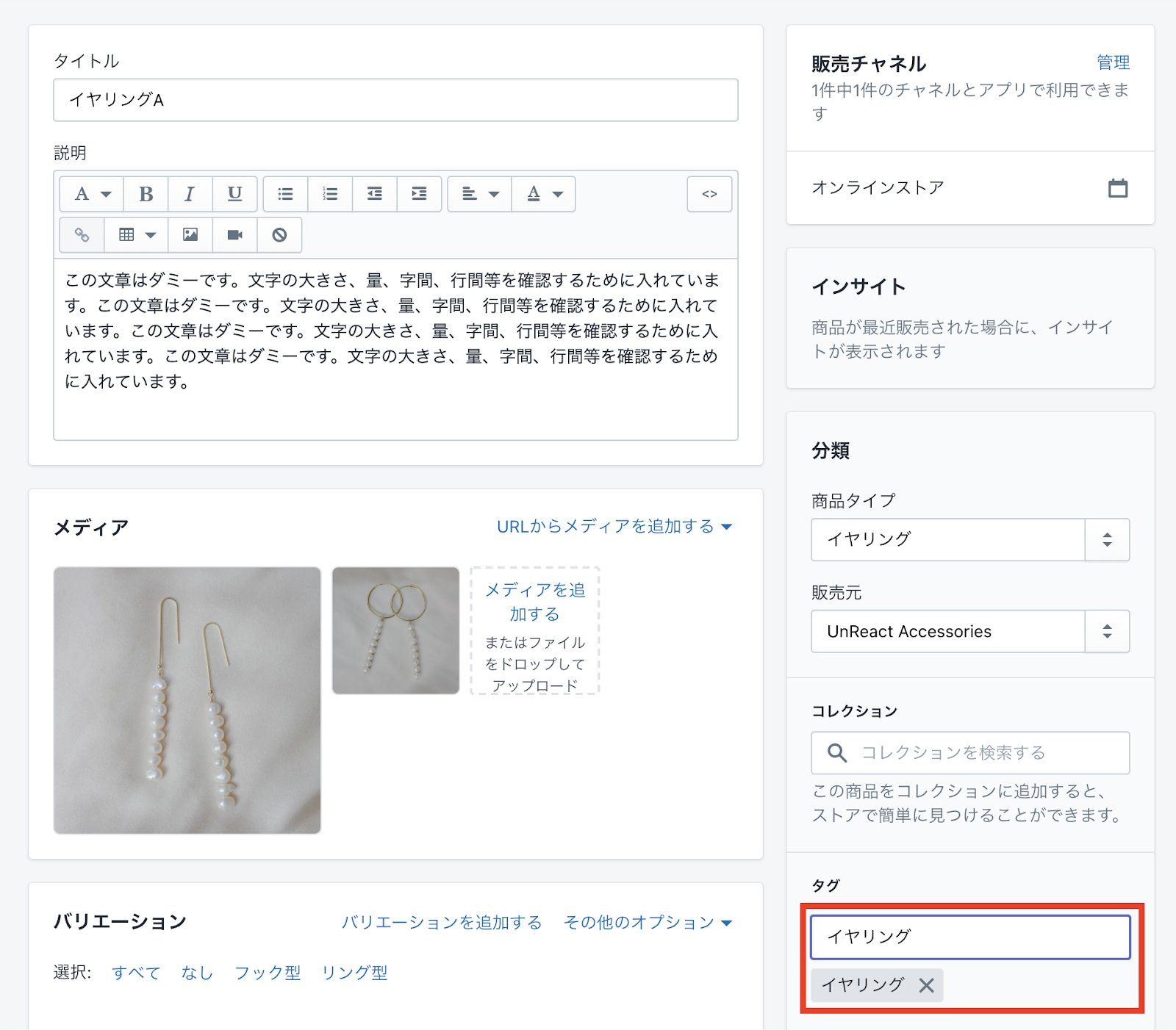Switch to HTML source view
Image resolution: width=1176 pixels, height=1030 pixels.
click(709, 194)
